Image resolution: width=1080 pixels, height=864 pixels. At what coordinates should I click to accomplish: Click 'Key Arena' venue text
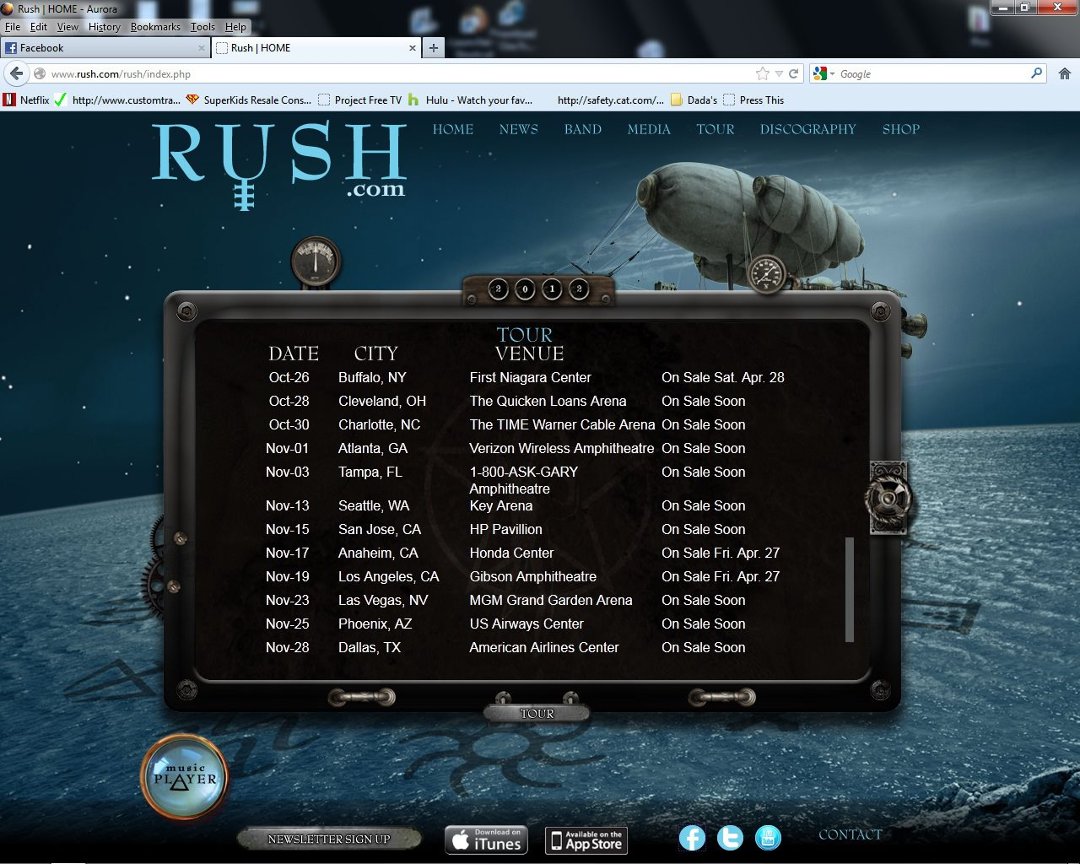pos(501,505)
